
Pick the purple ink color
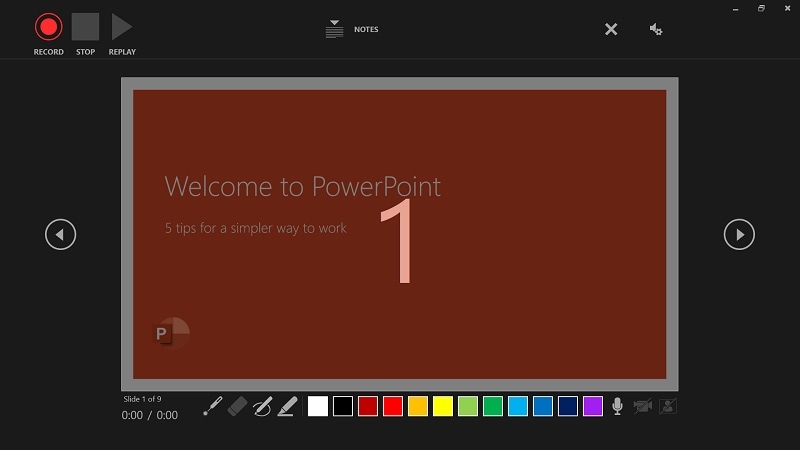(593, 406)
